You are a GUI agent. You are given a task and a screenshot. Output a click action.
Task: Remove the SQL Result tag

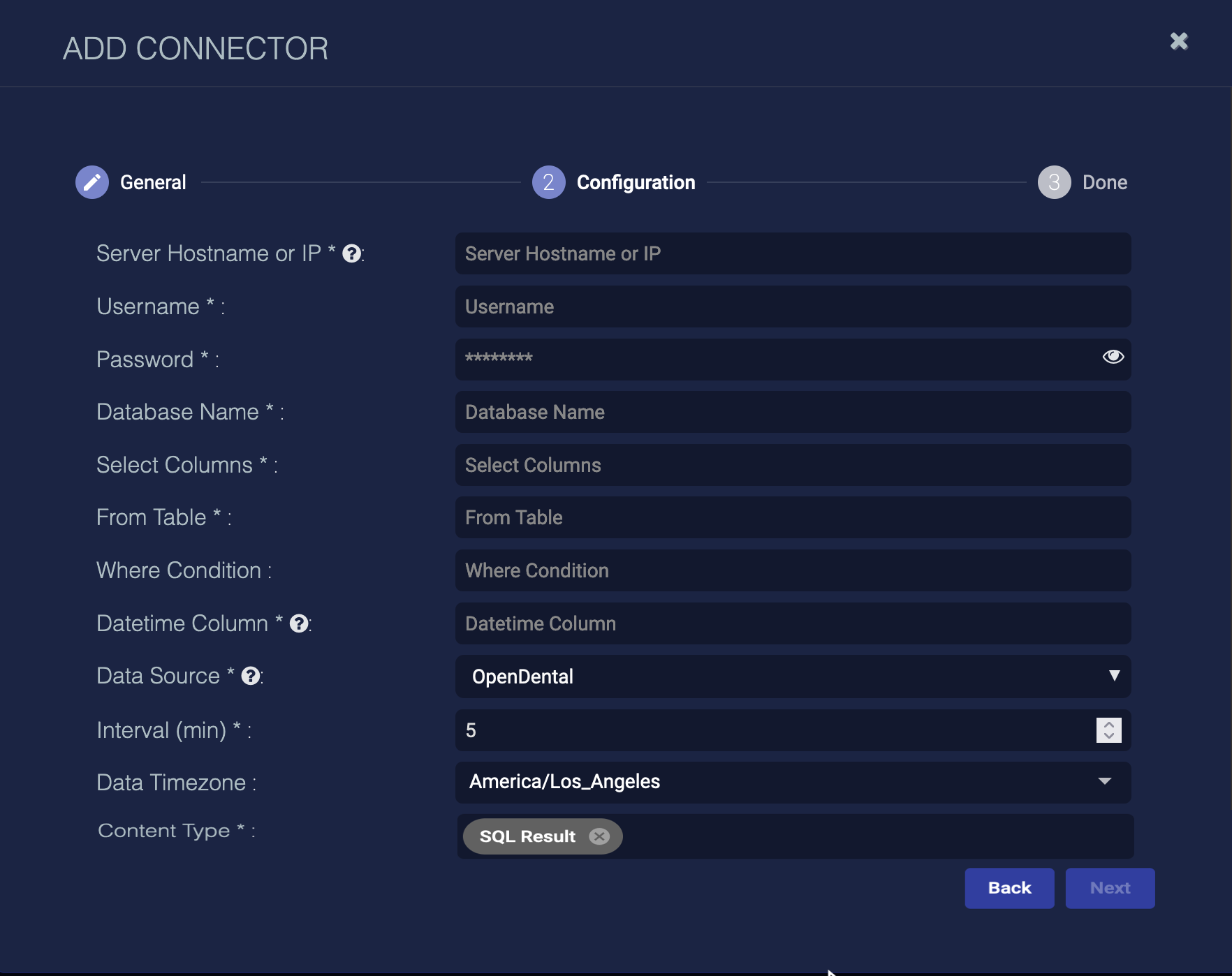[599, 836]
